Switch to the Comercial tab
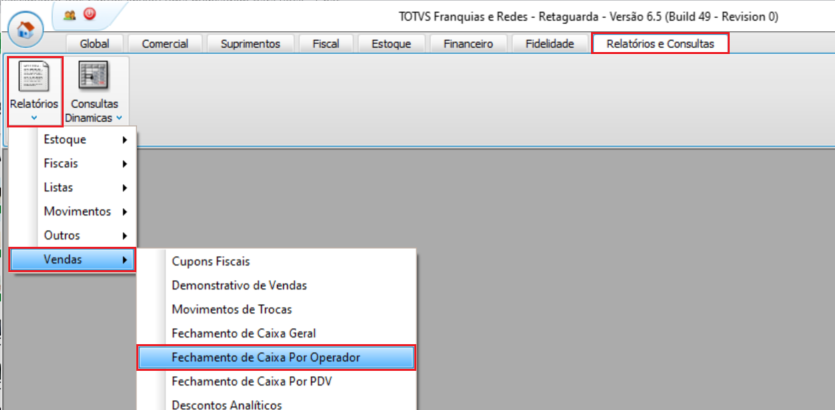Viewport: 835px width, 410px height. point(165,44)
